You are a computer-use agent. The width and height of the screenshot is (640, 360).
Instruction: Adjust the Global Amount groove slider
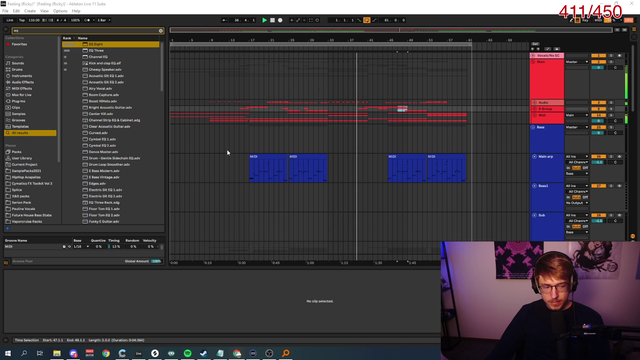pyautogui.click(x=156, y=261)
